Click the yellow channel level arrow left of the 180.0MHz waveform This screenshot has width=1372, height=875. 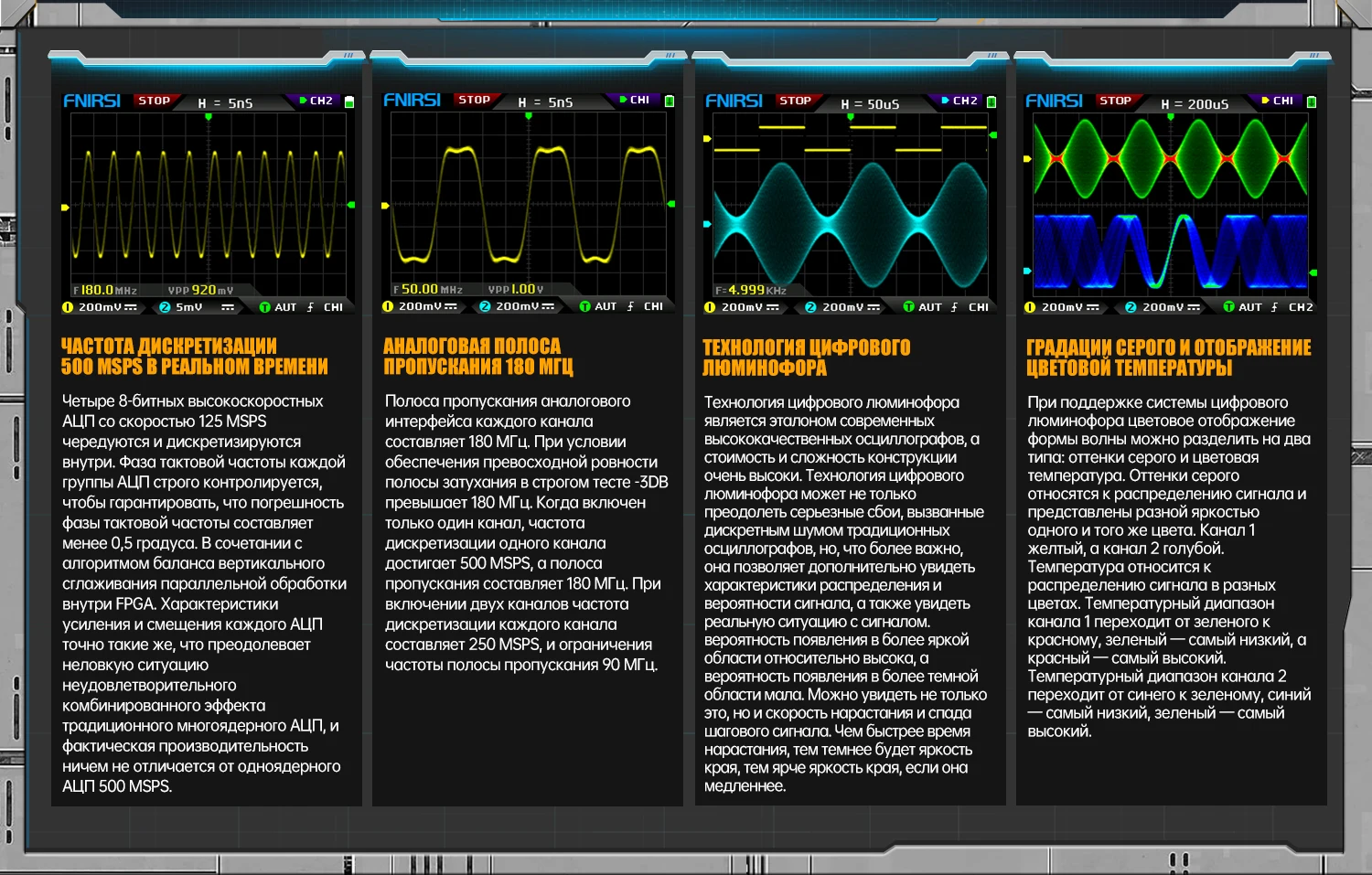(x=65, y=208)
